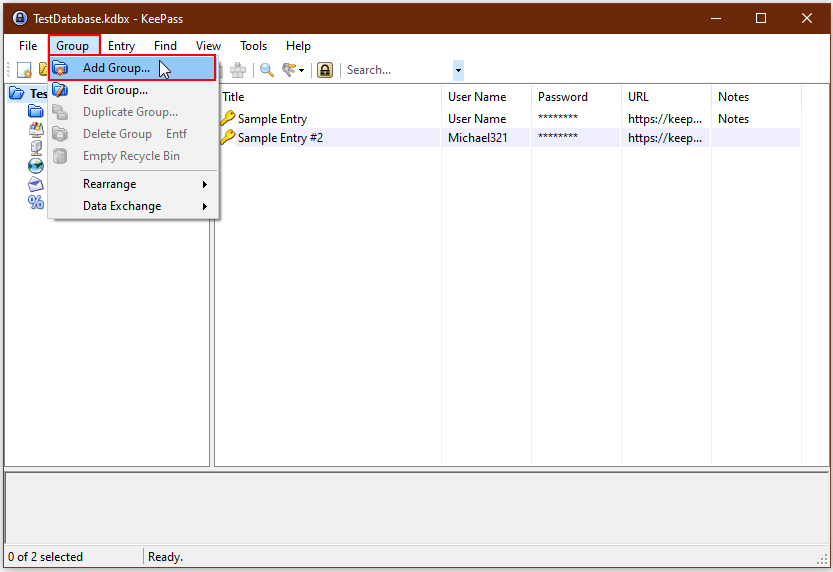Select the Internet globe group icon in tree
The image size is (833, 572).
36,166
